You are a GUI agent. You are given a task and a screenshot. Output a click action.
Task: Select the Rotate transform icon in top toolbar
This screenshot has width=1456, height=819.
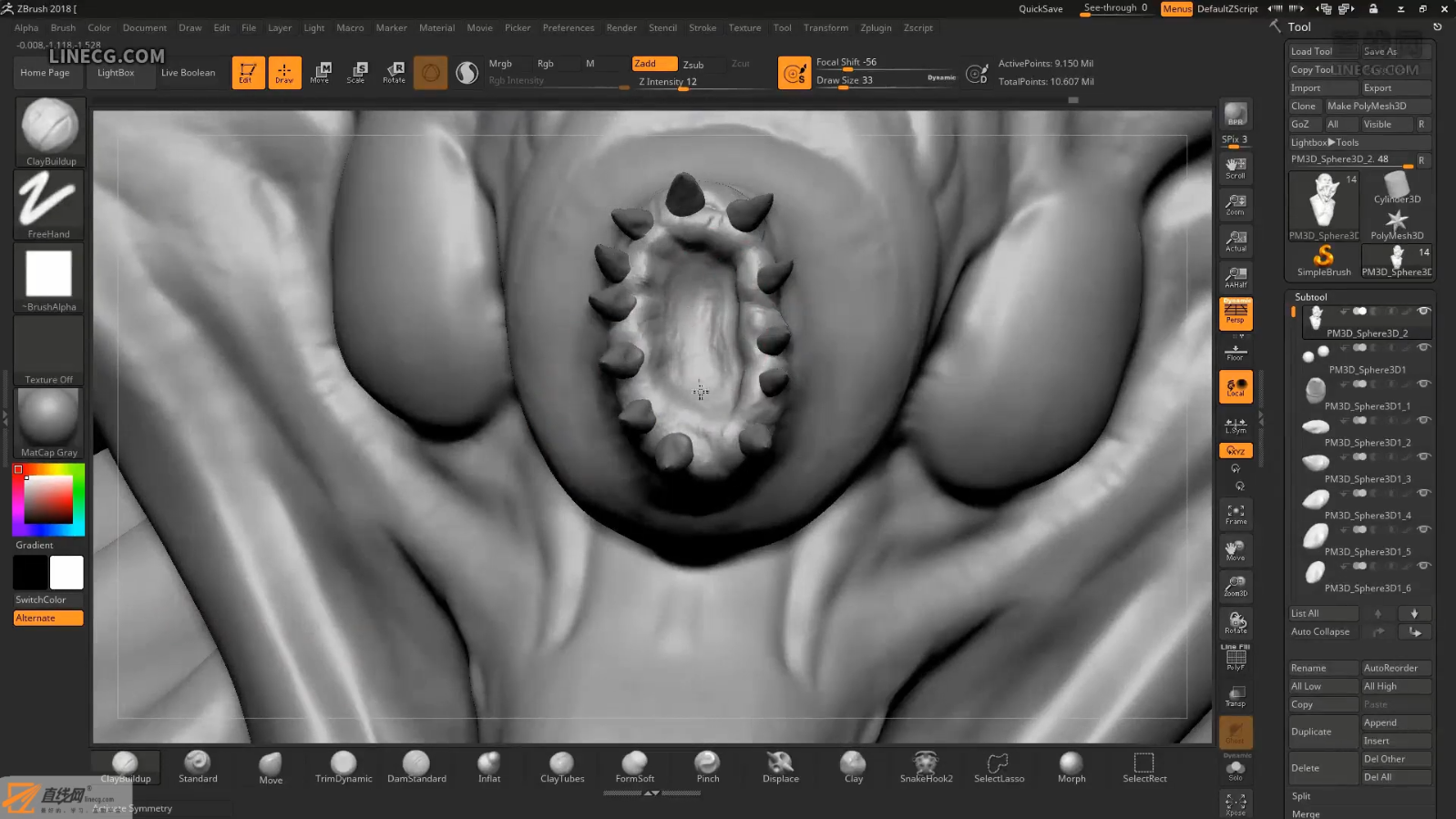(395, 73)
